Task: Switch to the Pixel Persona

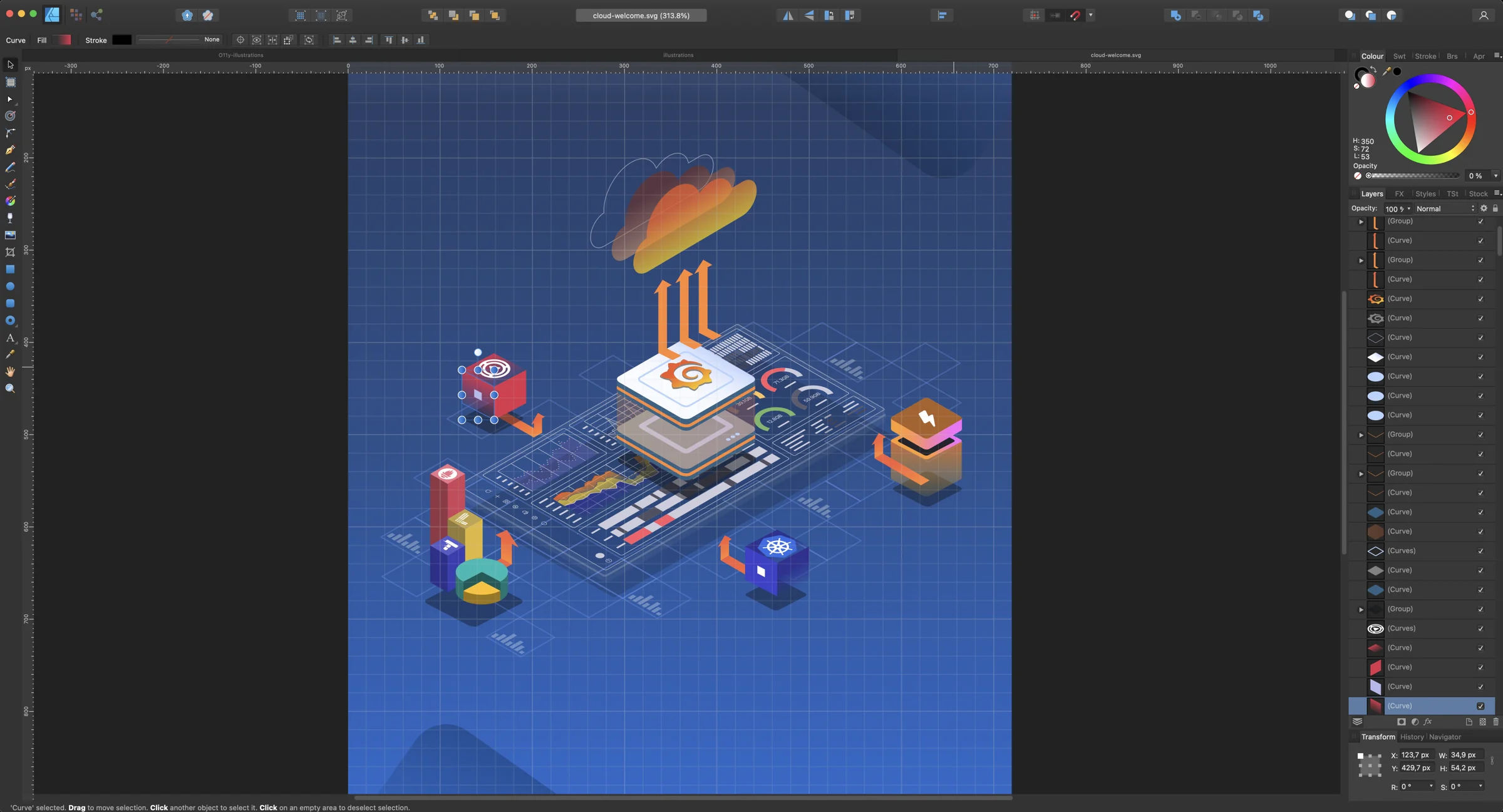Action: 76,14
